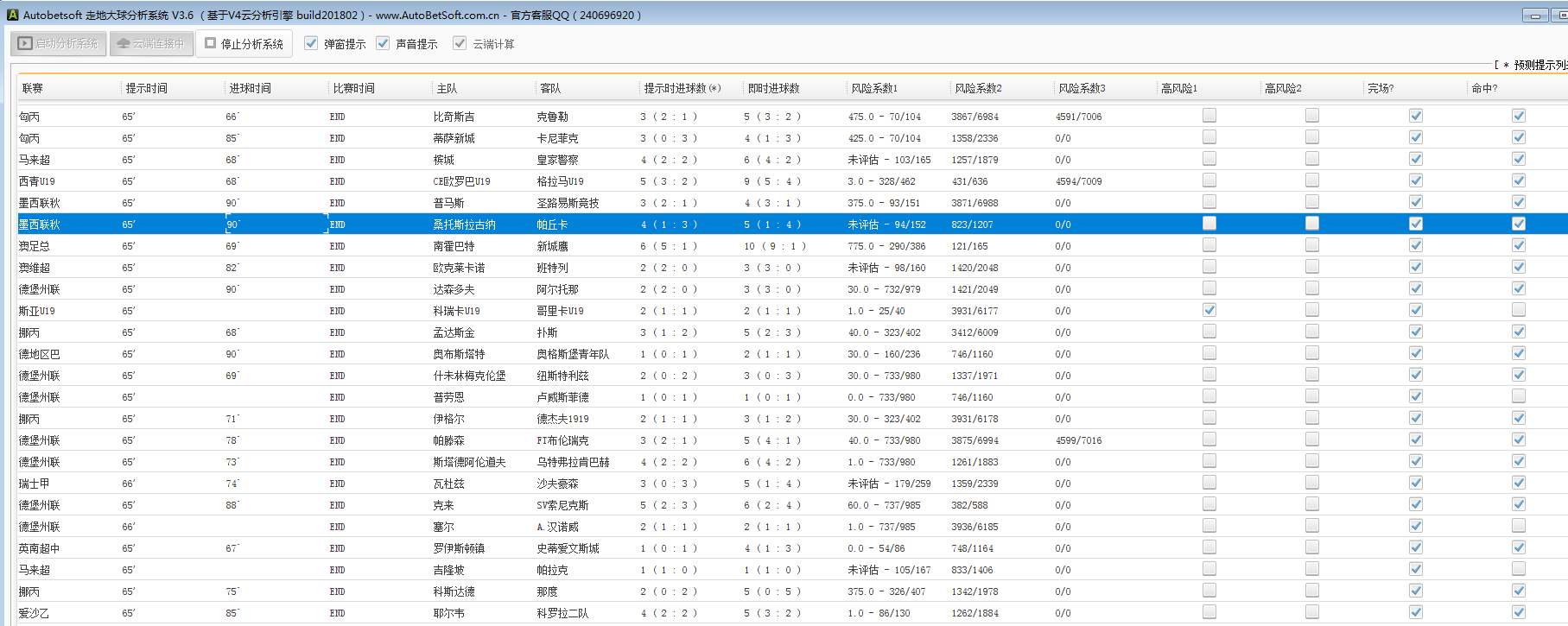Select the 比赛时间 column header
Viewport: 1568px width, 626px height.
353,88
